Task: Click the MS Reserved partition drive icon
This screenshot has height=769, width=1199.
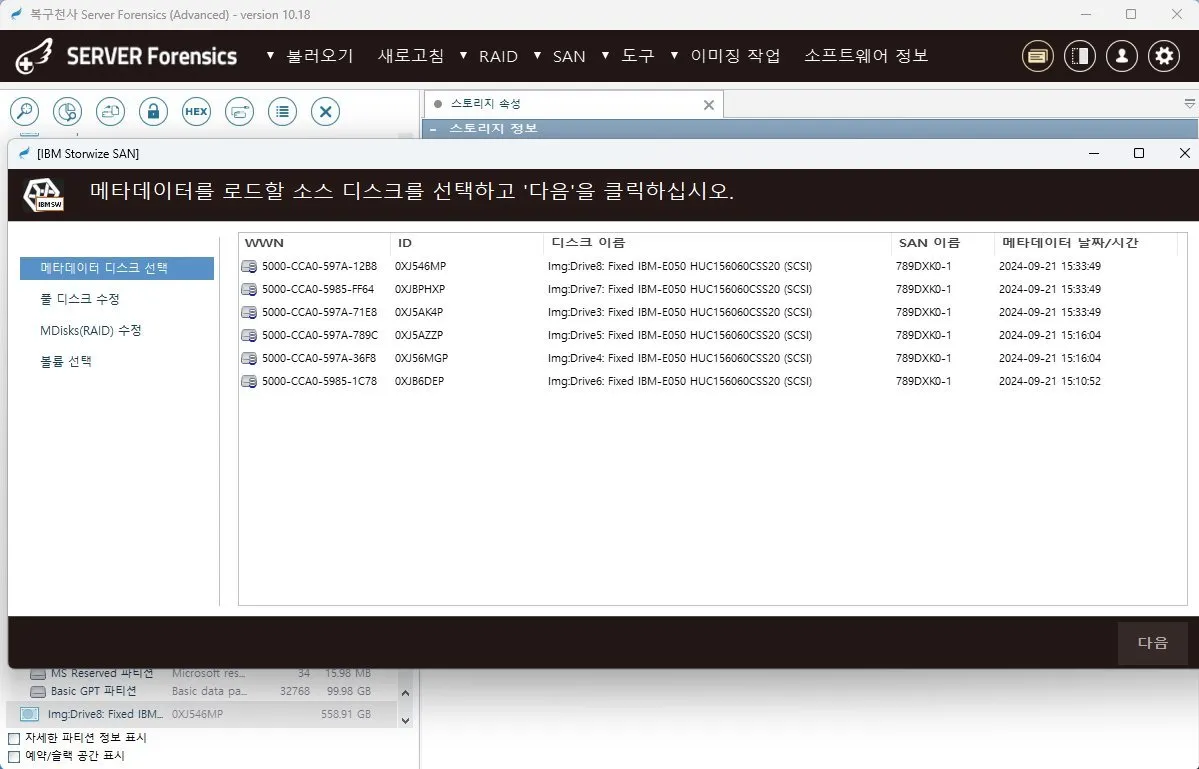Action: (37, 673)
